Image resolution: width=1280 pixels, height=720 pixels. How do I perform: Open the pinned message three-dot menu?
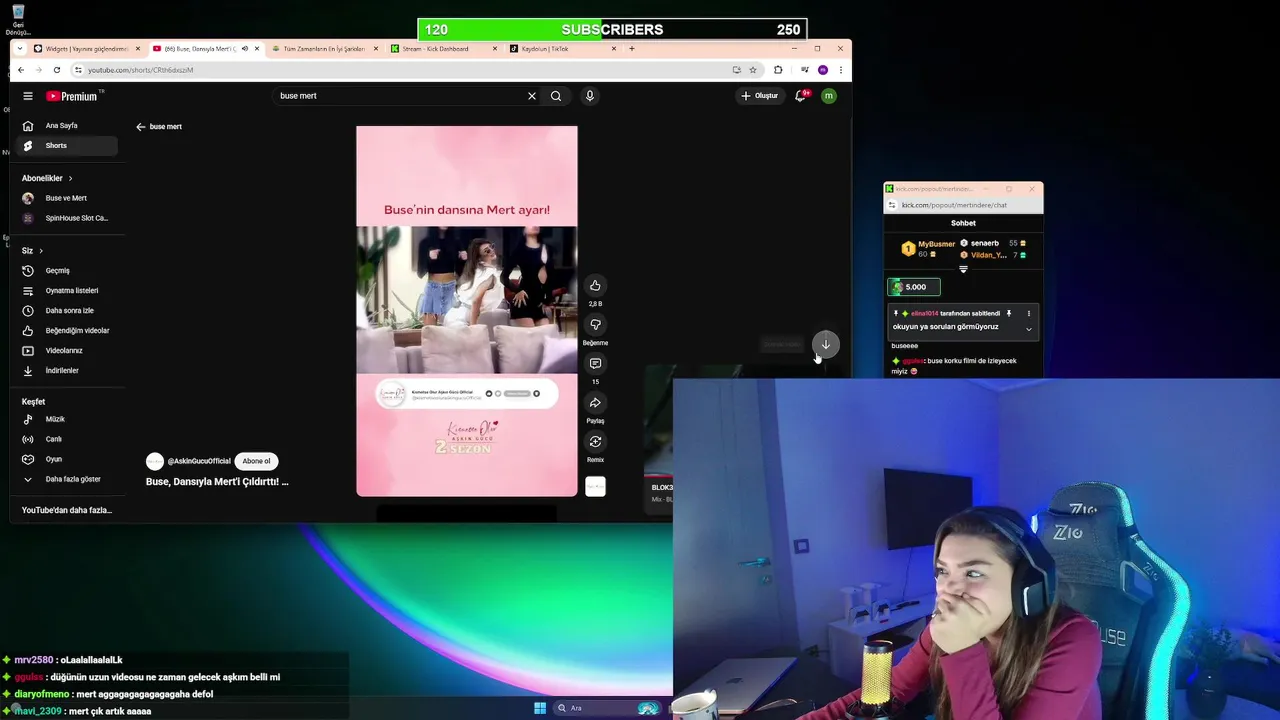point(1028,314)
